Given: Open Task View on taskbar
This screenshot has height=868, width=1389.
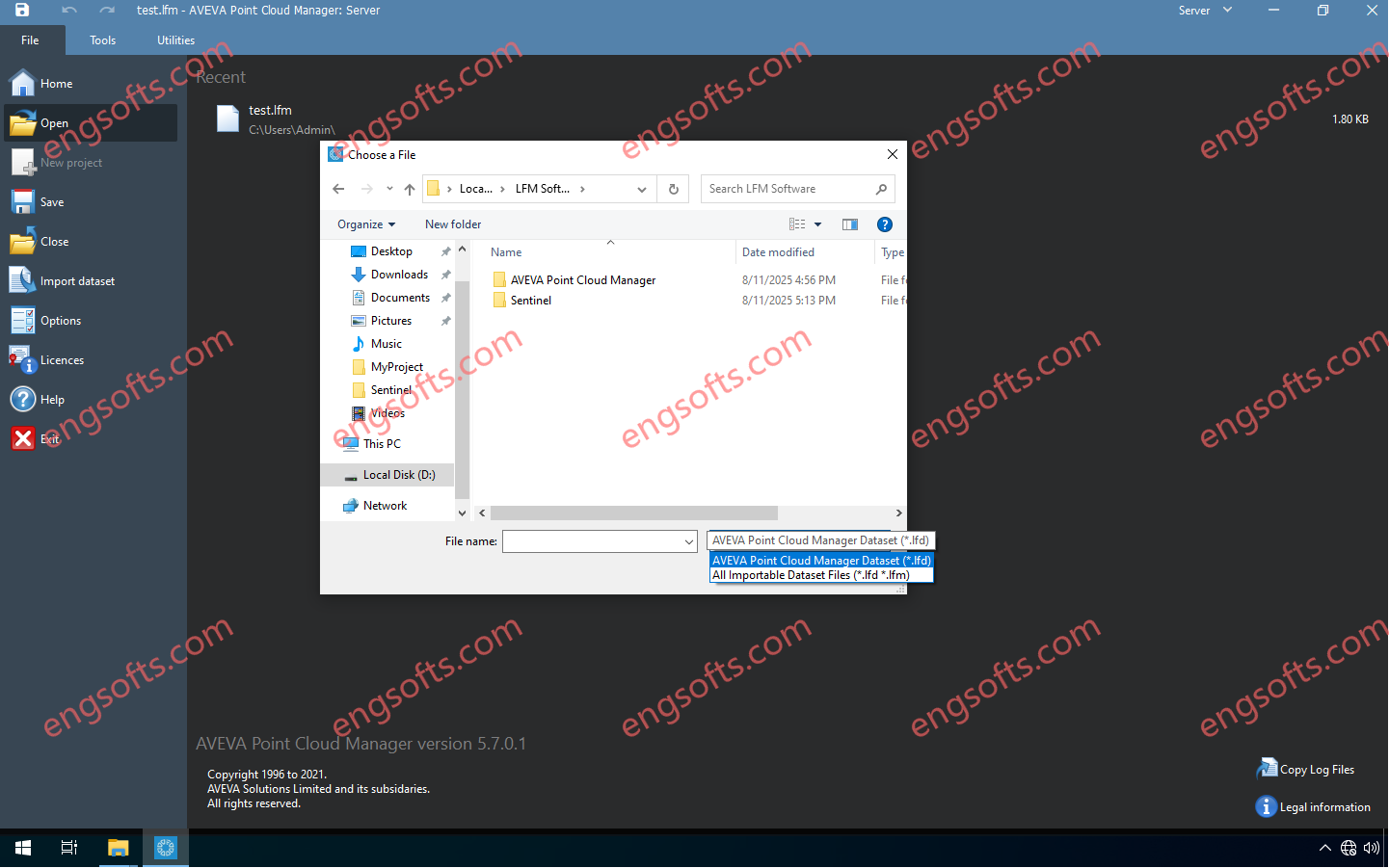Looking at the screenshot, I should click(69, 848).
